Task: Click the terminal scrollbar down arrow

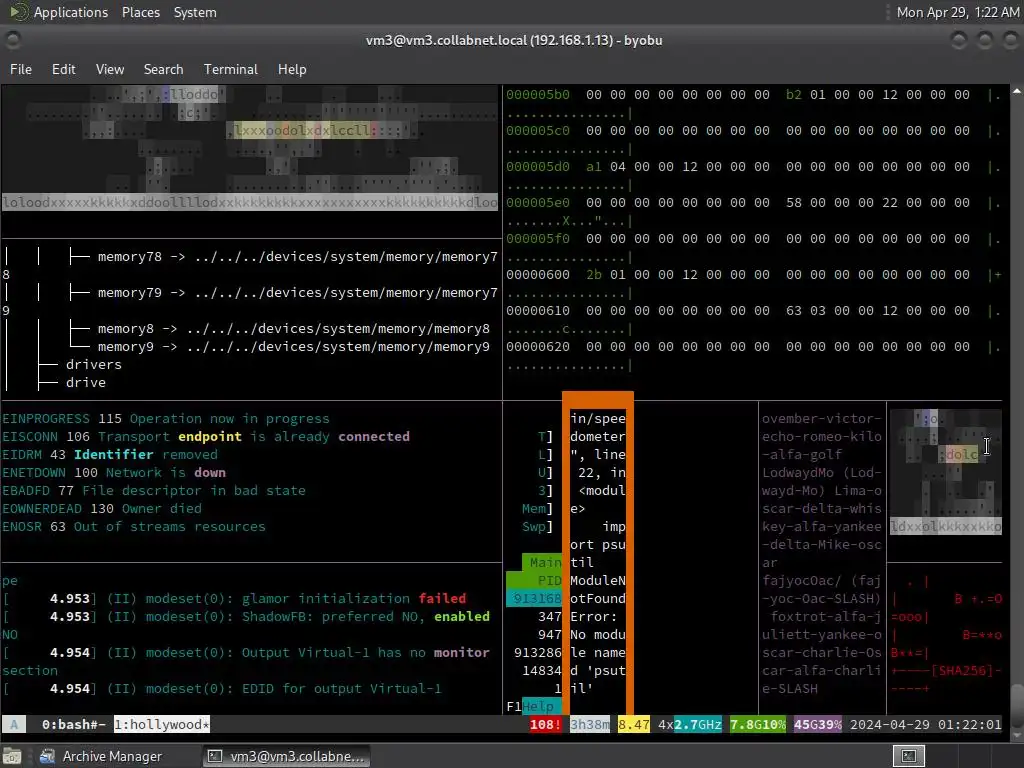Action: coord(1017,735)
